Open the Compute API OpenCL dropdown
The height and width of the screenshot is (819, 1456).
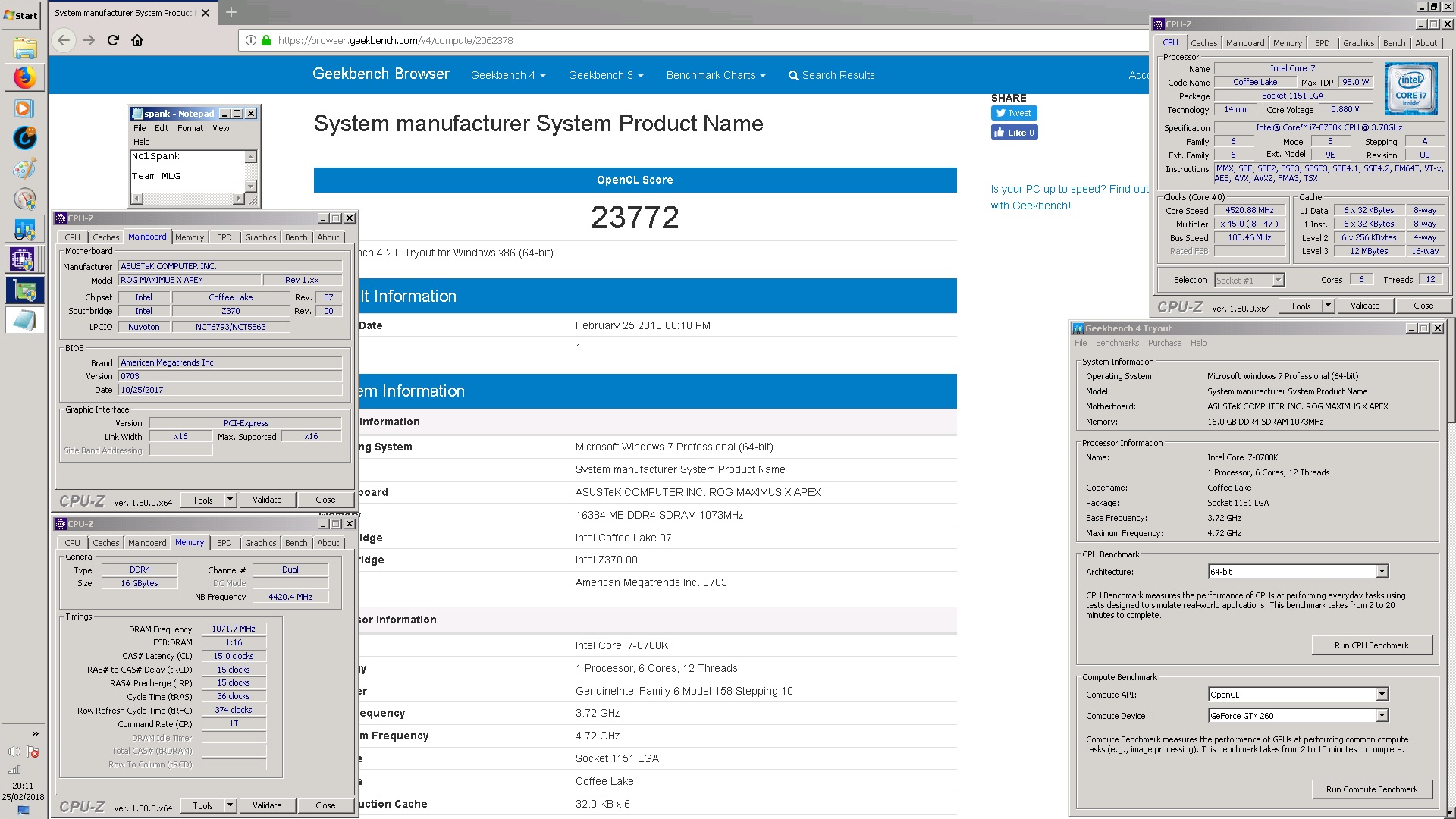click(1298, 695)
